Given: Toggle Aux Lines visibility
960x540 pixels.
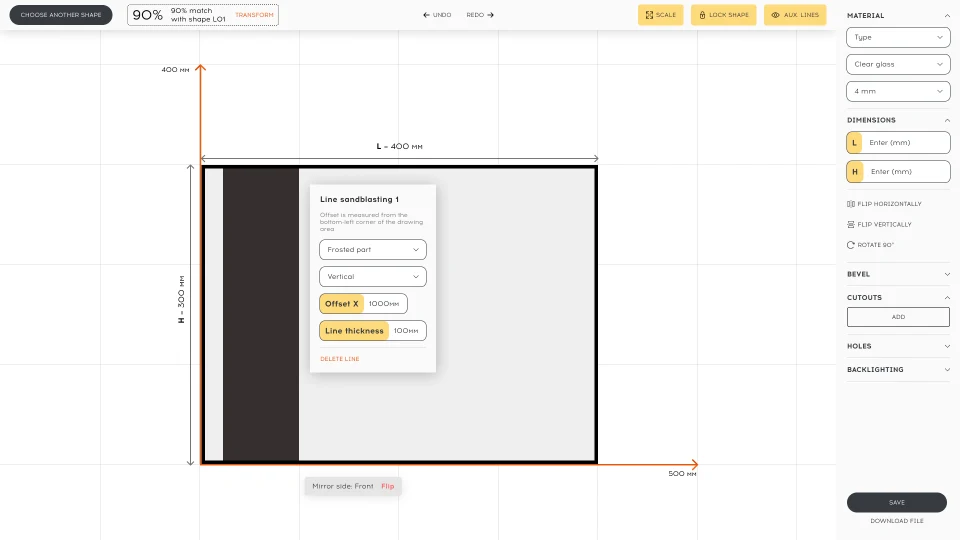Looking at the screenshot, I should (795, 15).
